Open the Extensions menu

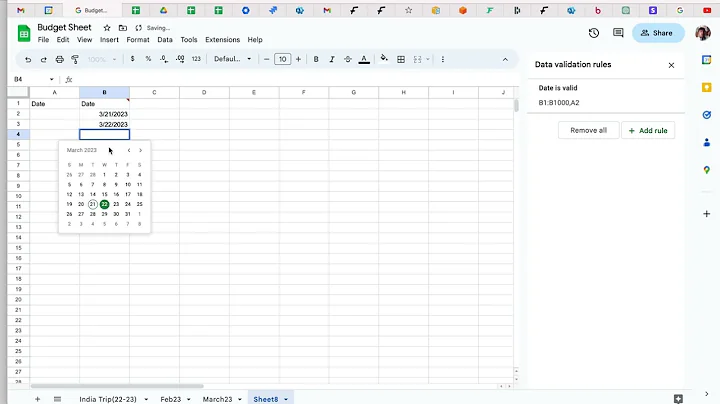pos(222,39)
